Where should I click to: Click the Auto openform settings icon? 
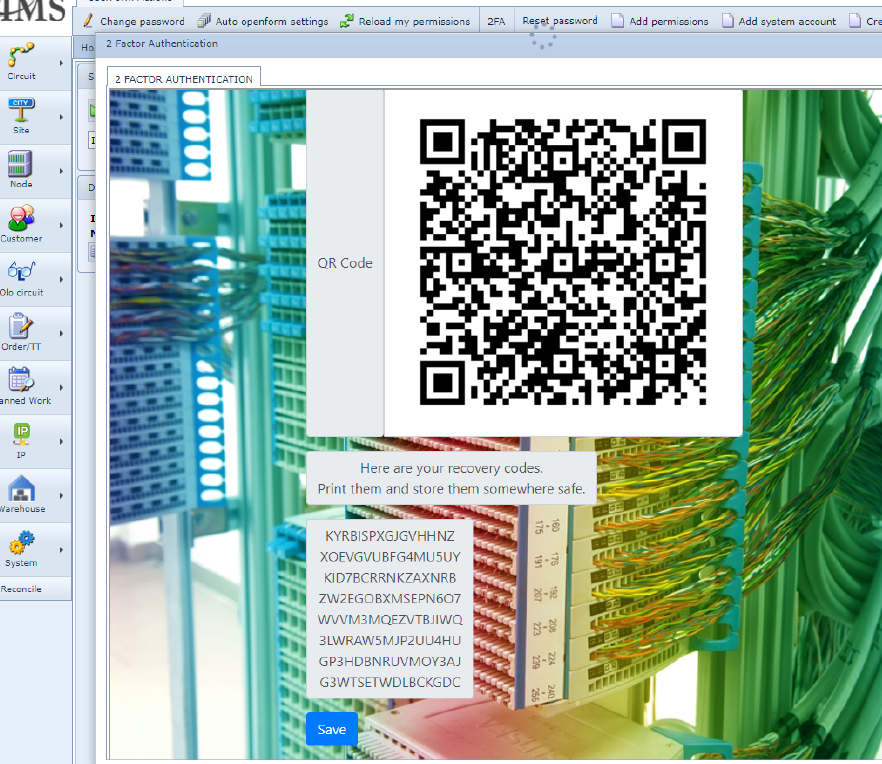[x=204, y=21]
